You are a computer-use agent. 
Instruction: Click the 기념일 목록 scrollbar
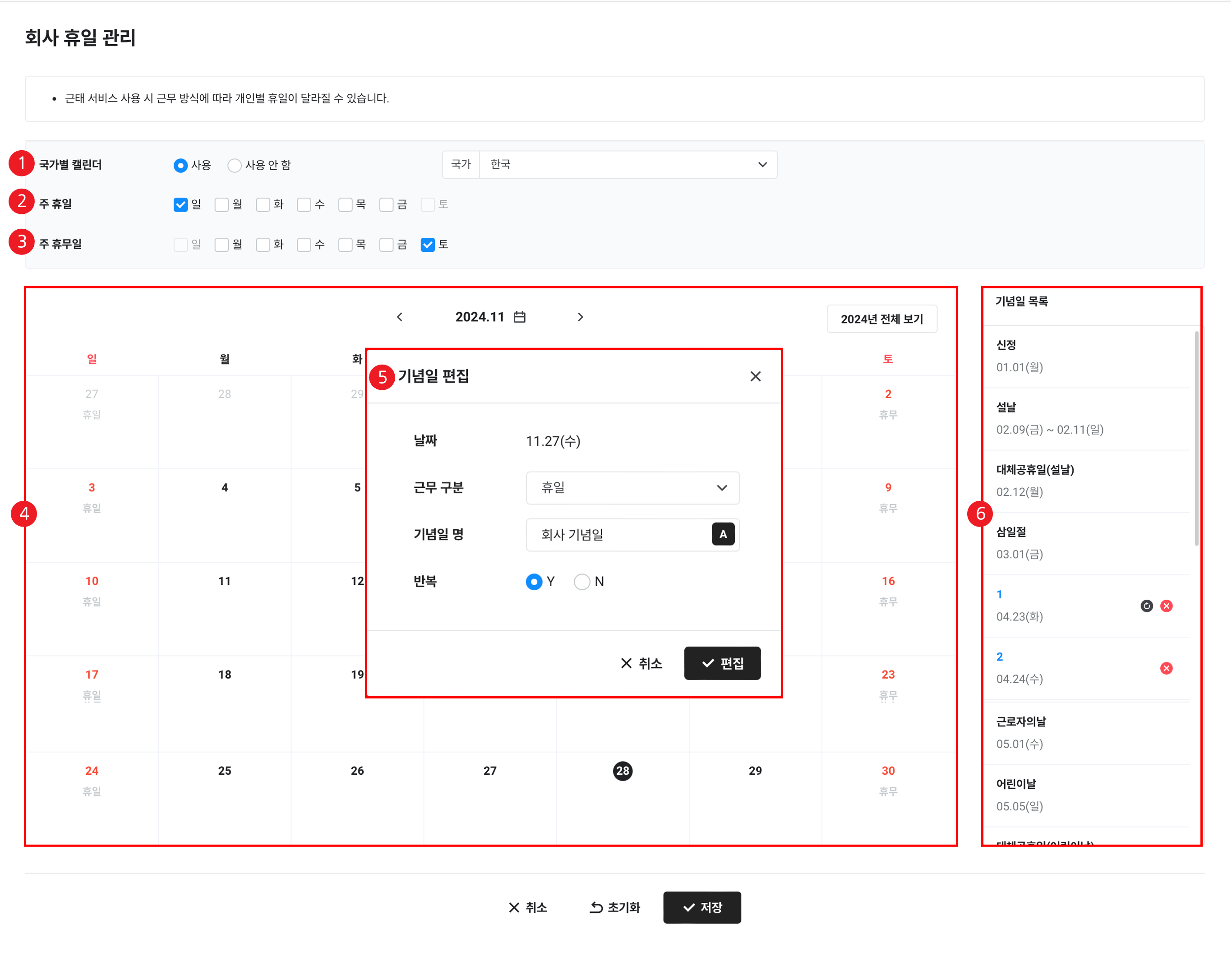point(1196,440)
